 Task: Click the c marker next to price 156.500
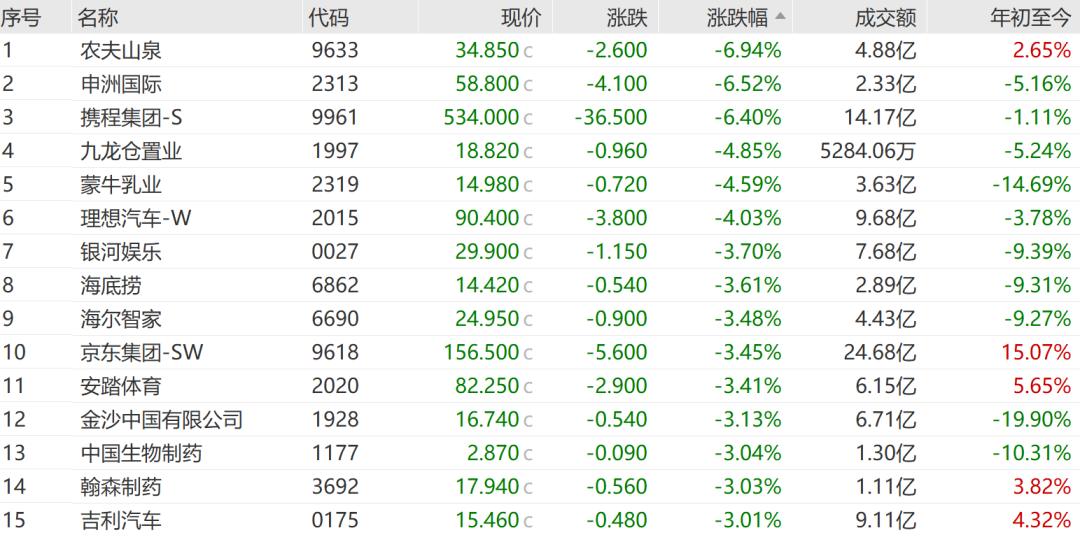(x=528, y=353)
